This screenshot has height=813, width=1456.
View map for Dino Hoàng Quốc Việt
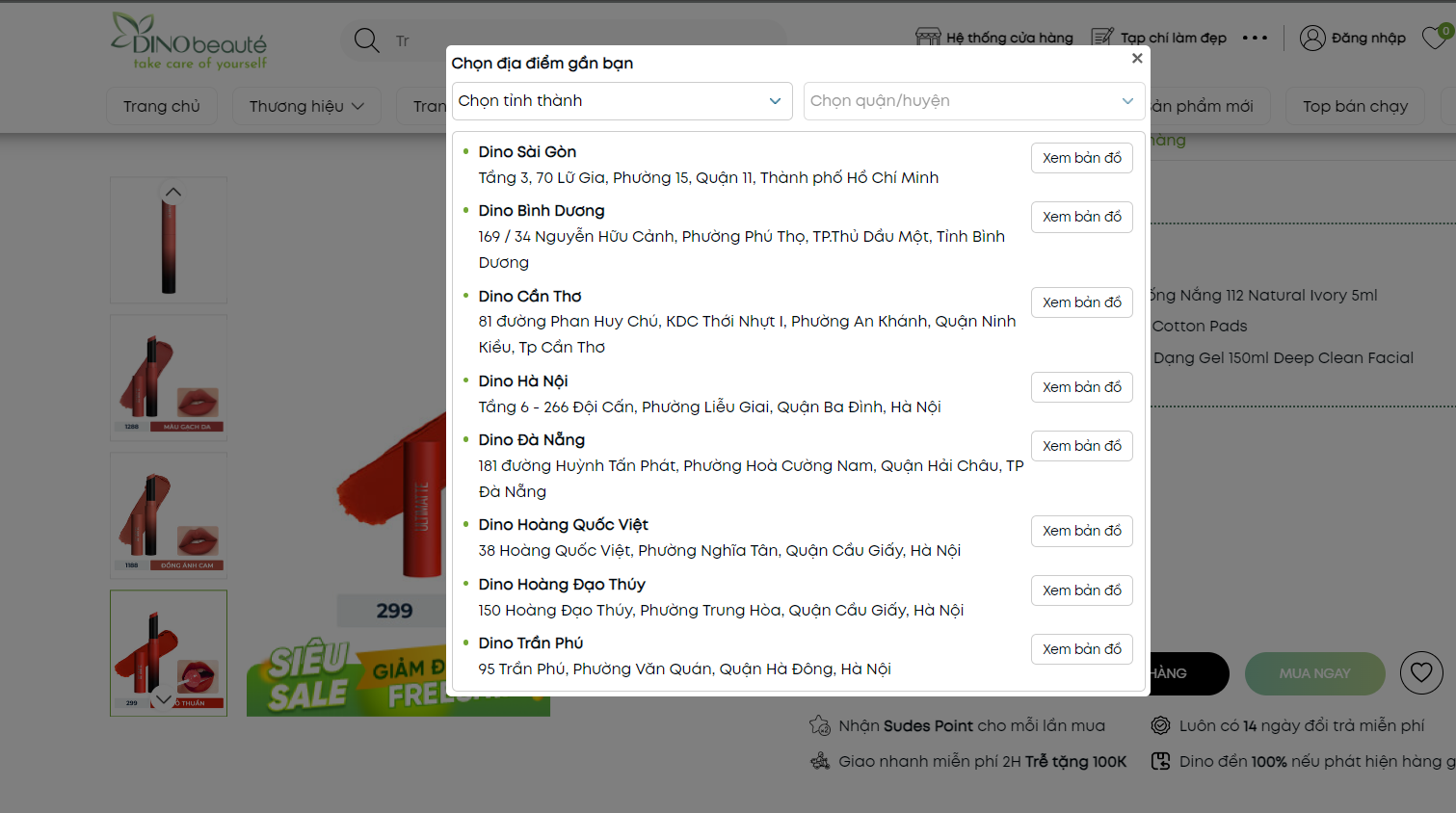point(1082,531)
